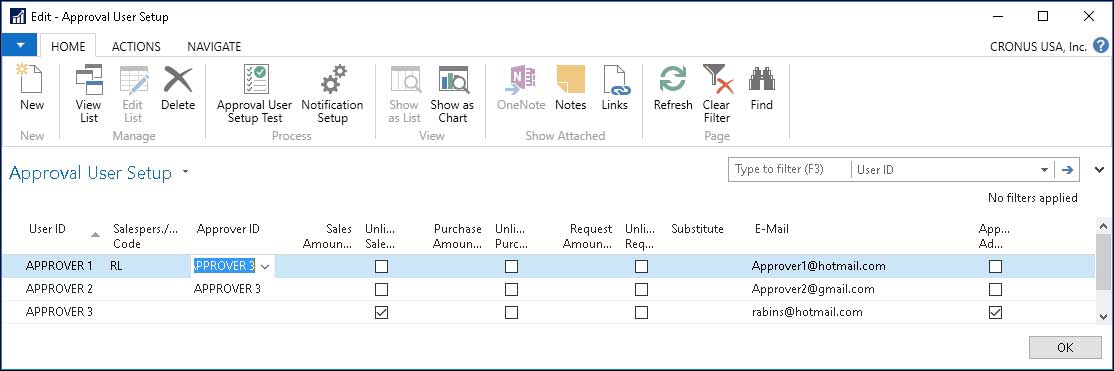Toggle Unlimited Request for APPROVER 3

(641, 312)
